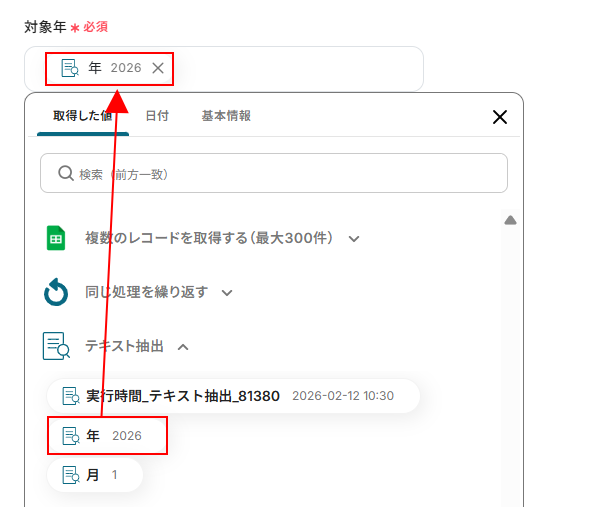This screenshot has height=507, width=601.
Task: Click the scrollbar up arrow
Action: pos(510,220)
